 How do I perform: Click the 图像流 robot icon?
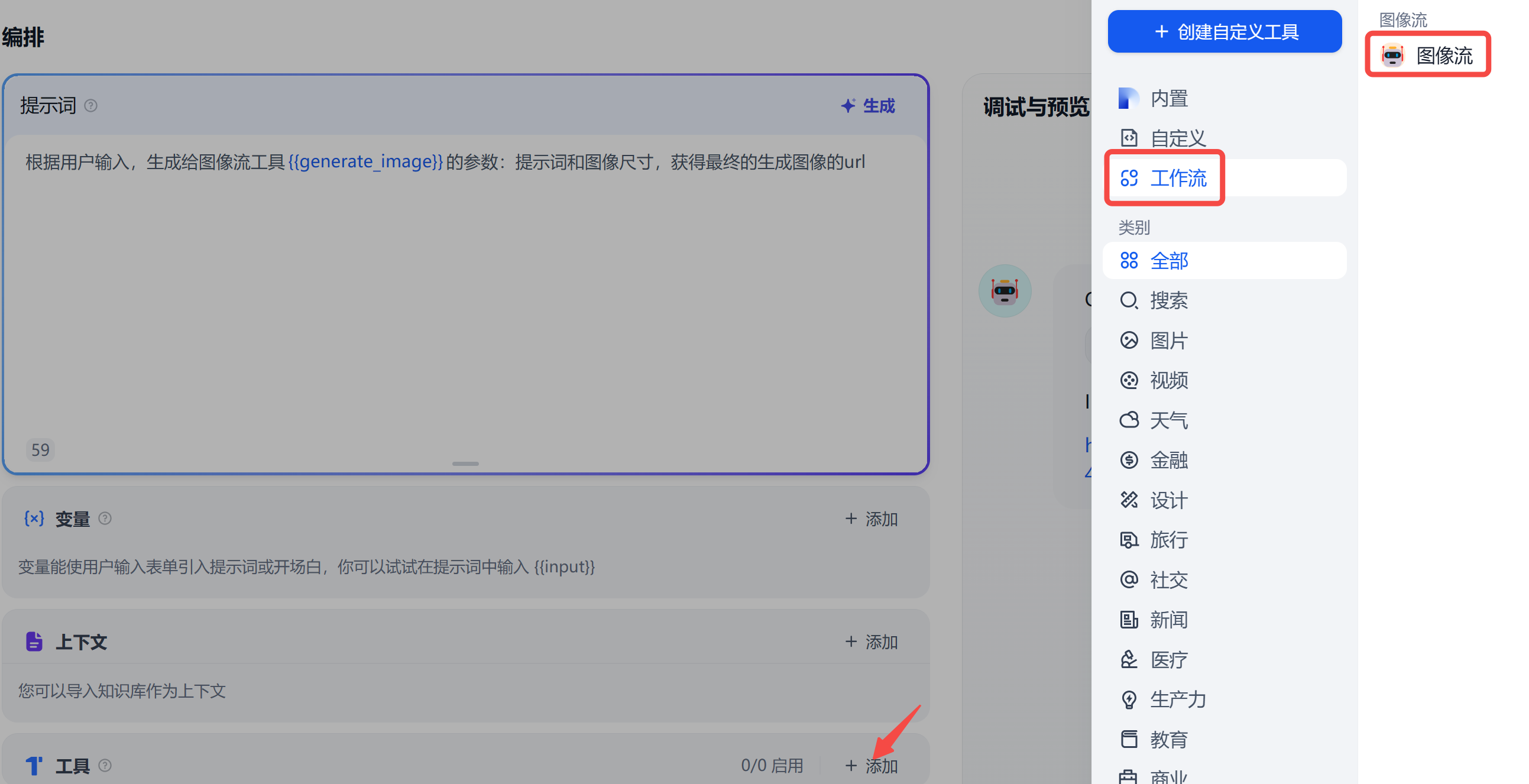pos(1392,54)
